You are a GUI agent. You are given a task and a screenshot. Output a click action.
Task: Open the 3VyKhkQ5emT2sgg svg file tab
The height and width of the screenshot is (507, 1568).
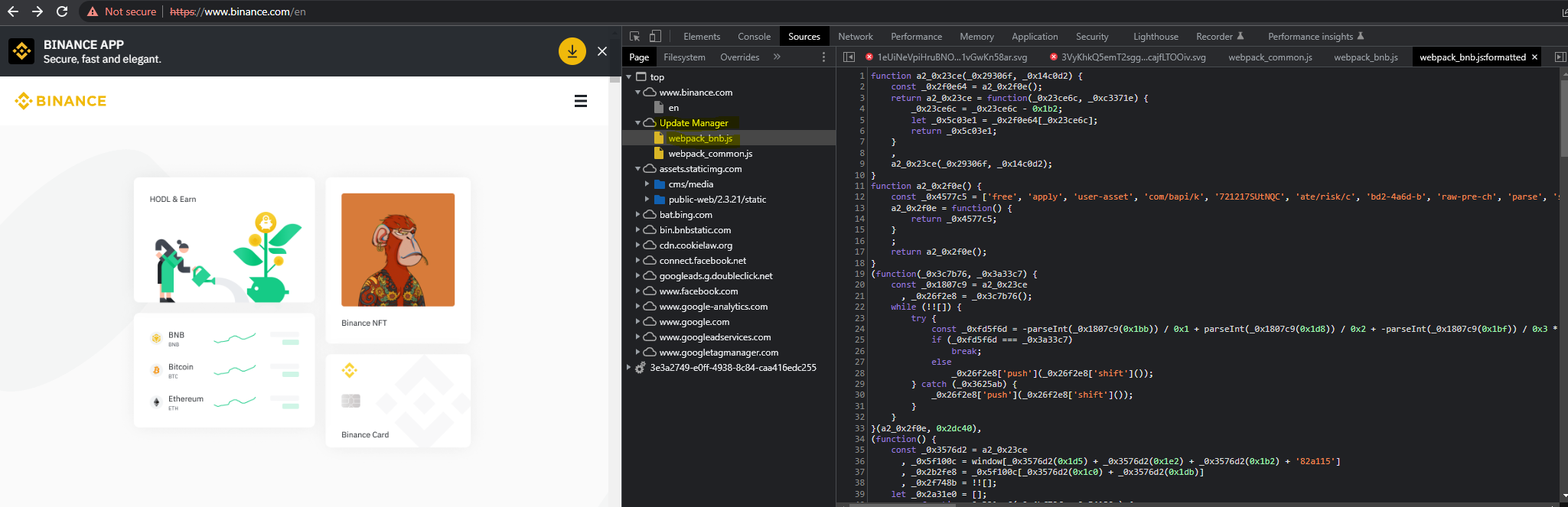(1128, 57)
